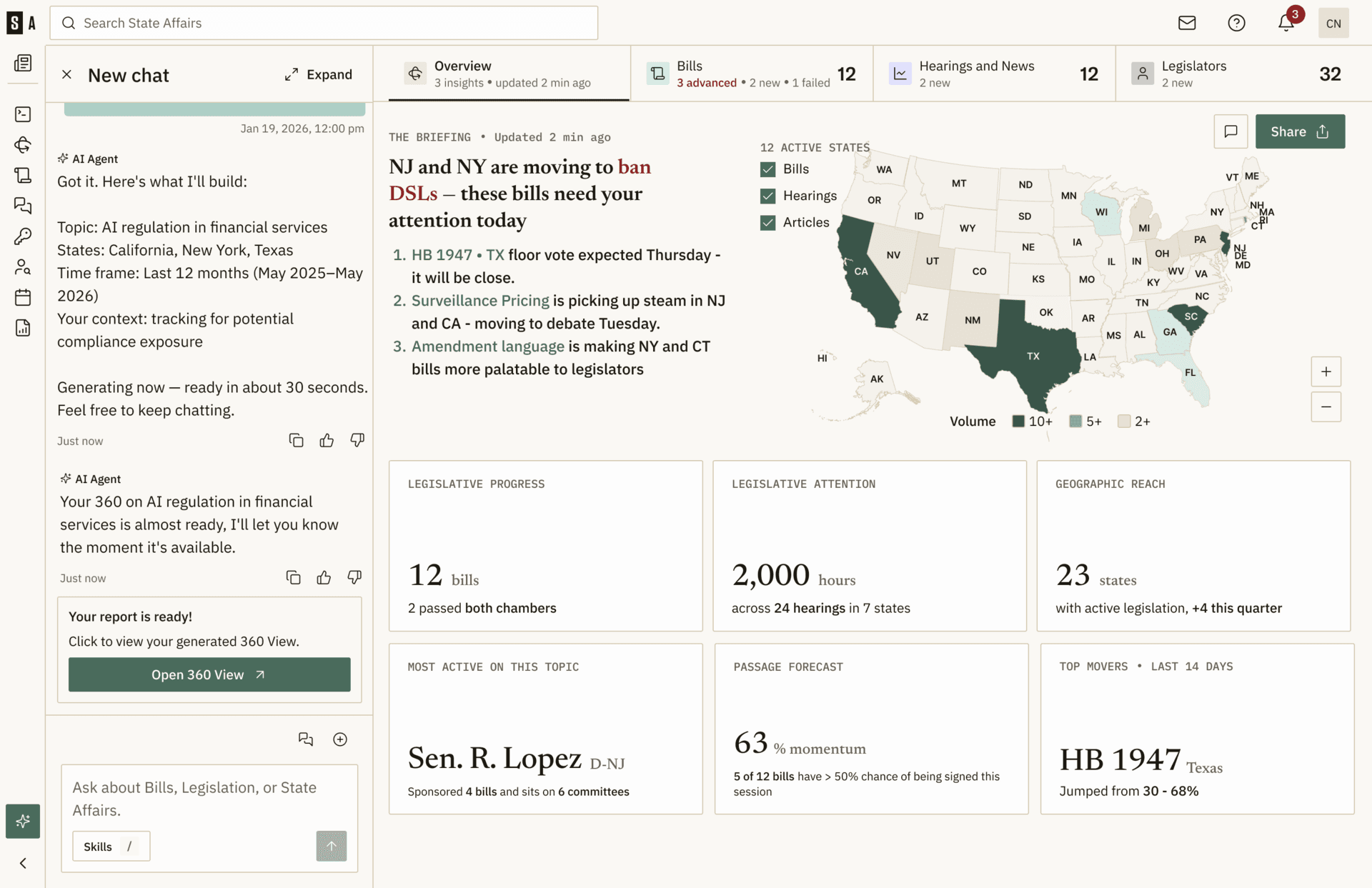The image size is (1372, 888).
Task: Click the Search State Affairs field
Action: point(324,23)
